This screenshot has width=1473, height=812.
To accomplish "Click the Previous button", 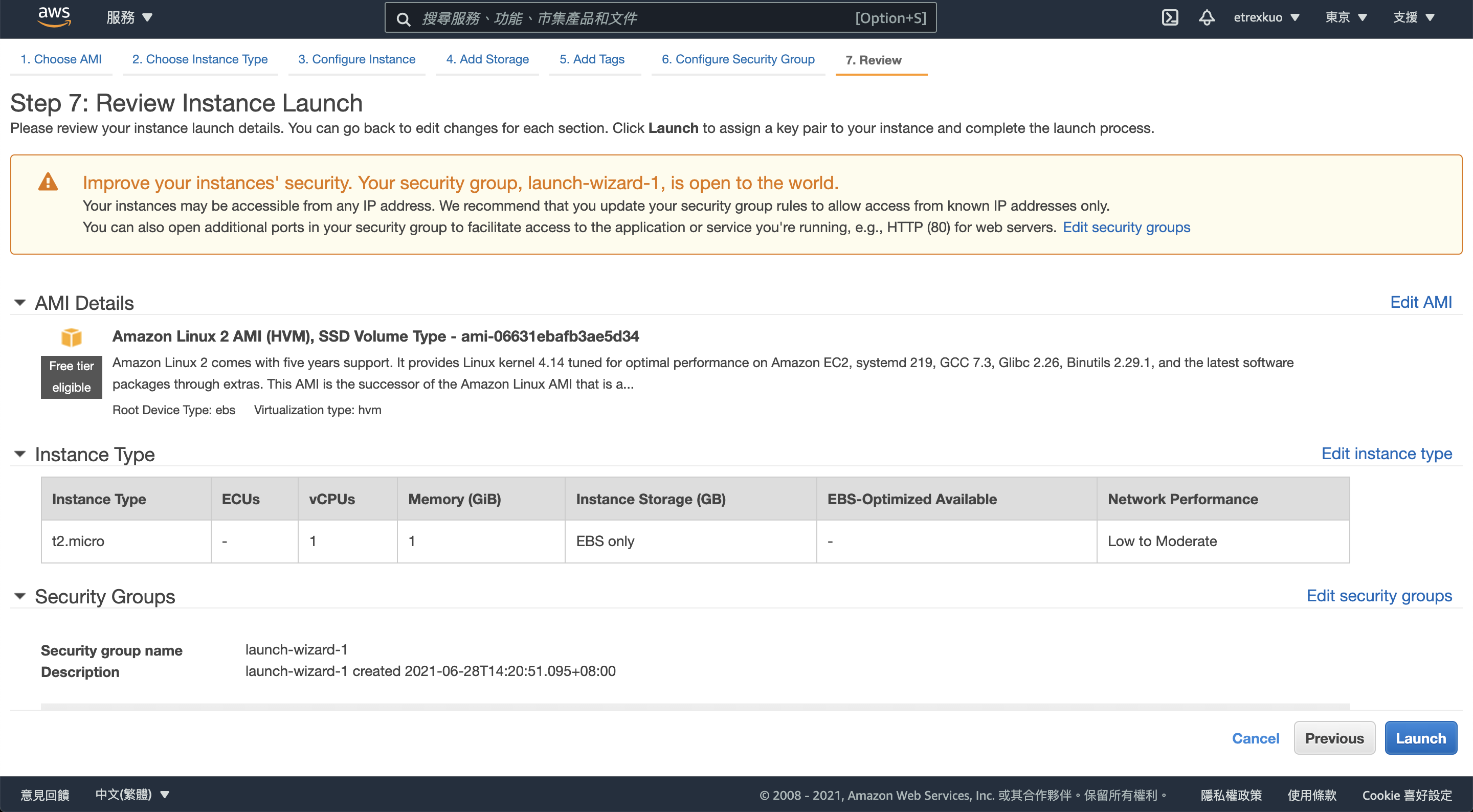I will click(x=1334, y=738).
